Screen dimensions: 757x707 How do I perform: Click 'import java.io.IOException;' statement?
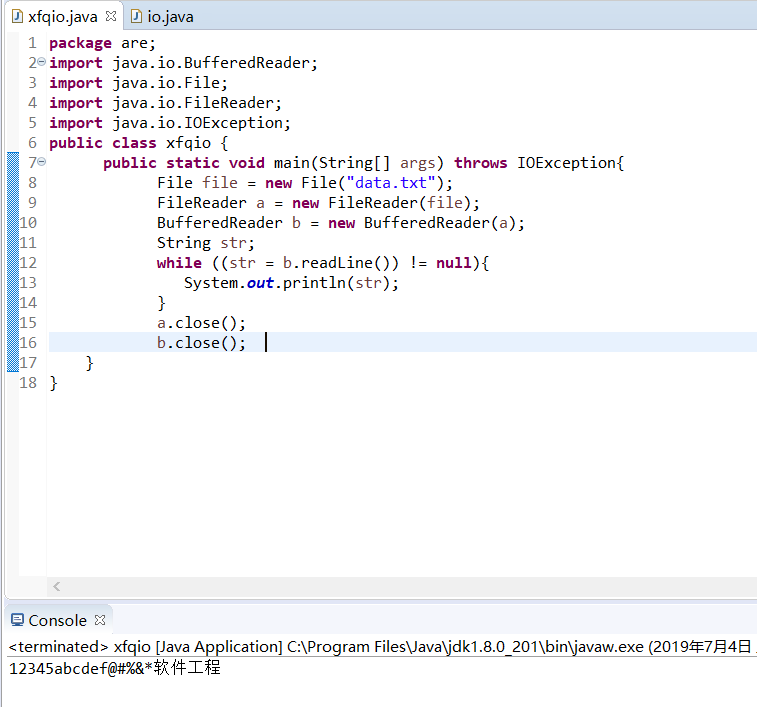[x=170, y=123]
